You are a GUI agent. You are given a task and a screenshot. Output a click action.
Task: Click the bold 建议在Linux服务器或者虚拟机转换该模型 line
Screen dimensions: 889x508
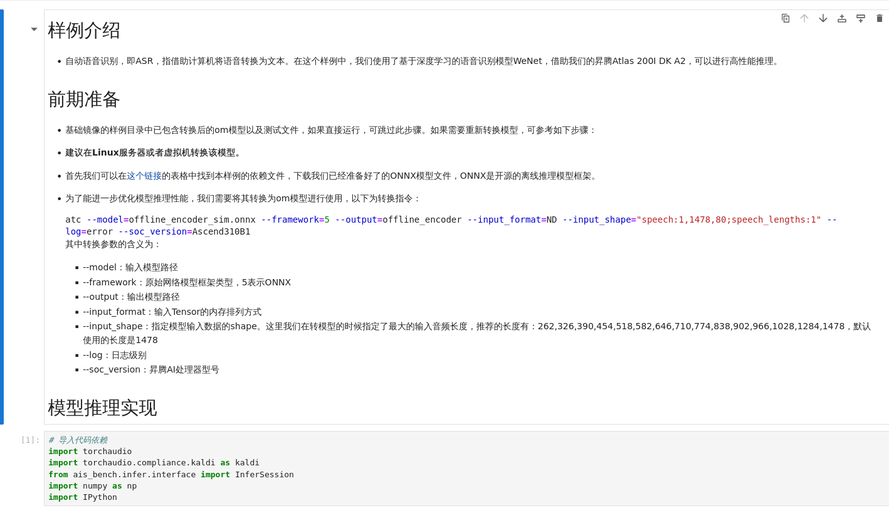tap(154, 153)
